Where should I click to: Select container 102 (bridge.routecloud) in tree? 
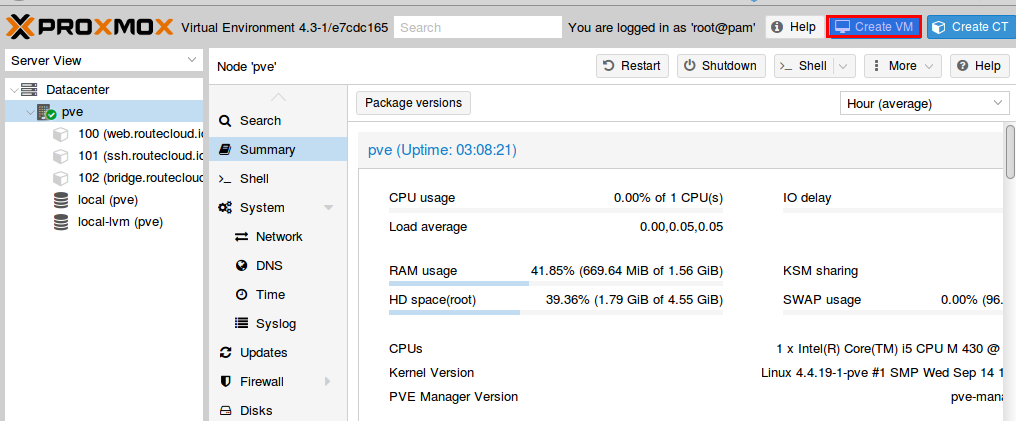(104, 178)
